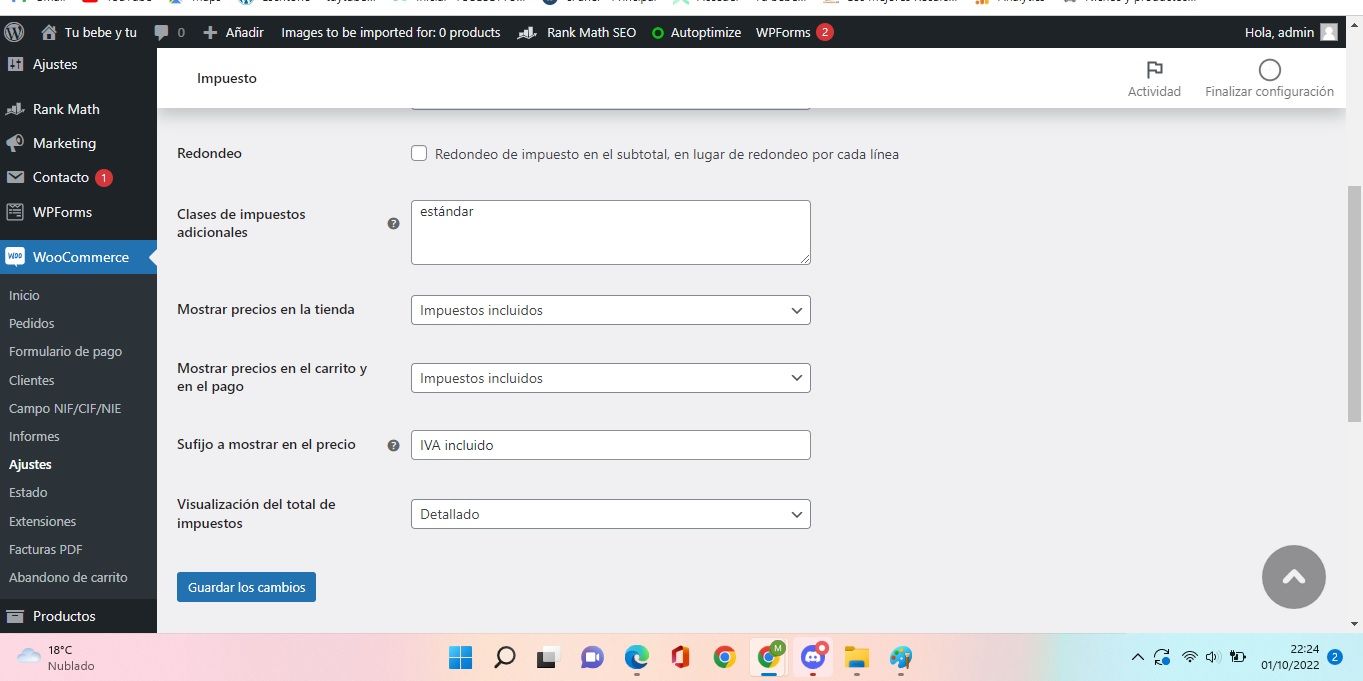1363x681 pixels.
Task: Click the home icon beside Tu bebe y tu
Action: [x=48, y=32]
